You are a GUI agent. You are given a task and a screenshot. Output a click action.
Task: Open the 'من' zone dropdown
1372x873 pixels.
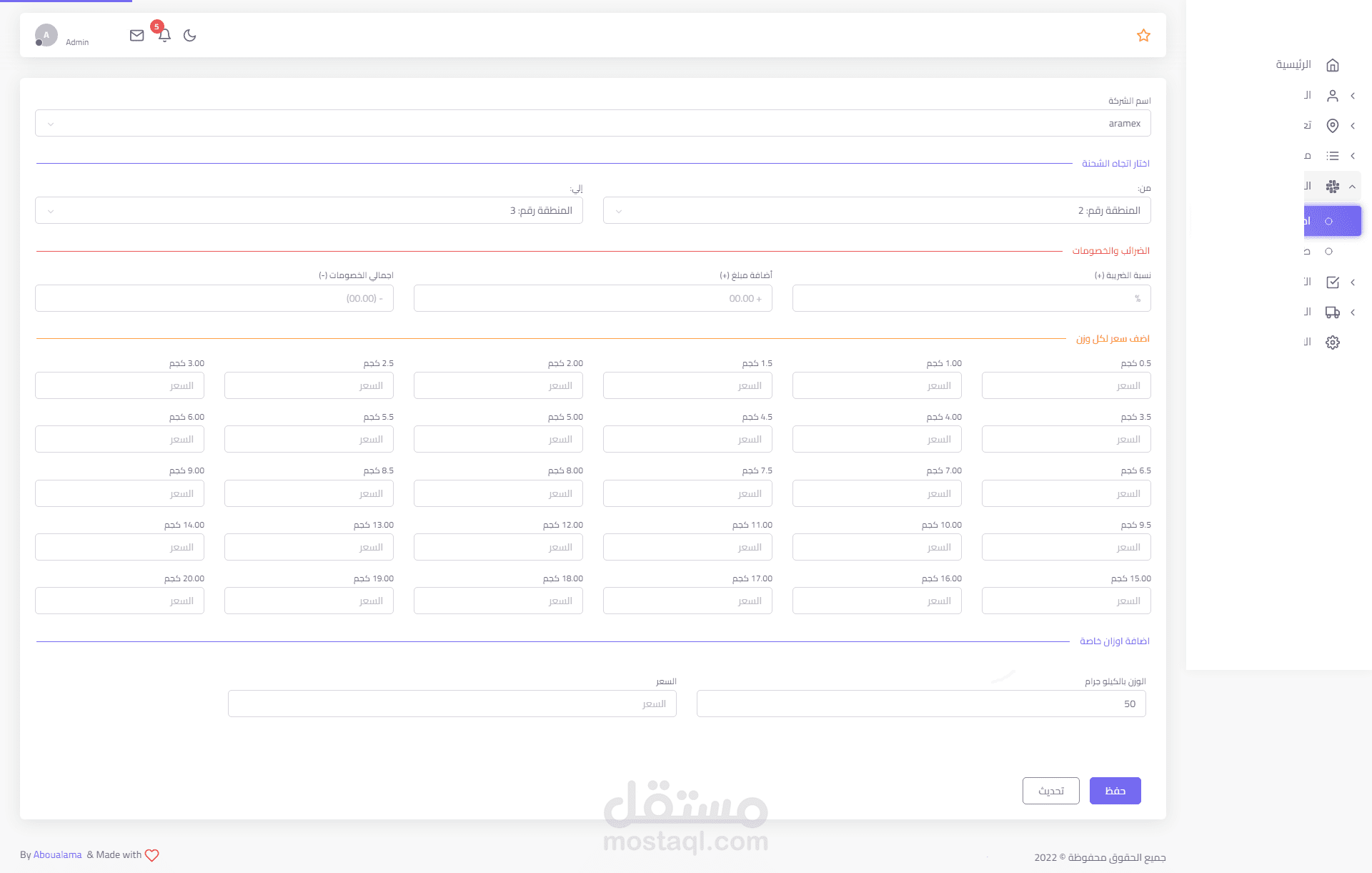876,211
